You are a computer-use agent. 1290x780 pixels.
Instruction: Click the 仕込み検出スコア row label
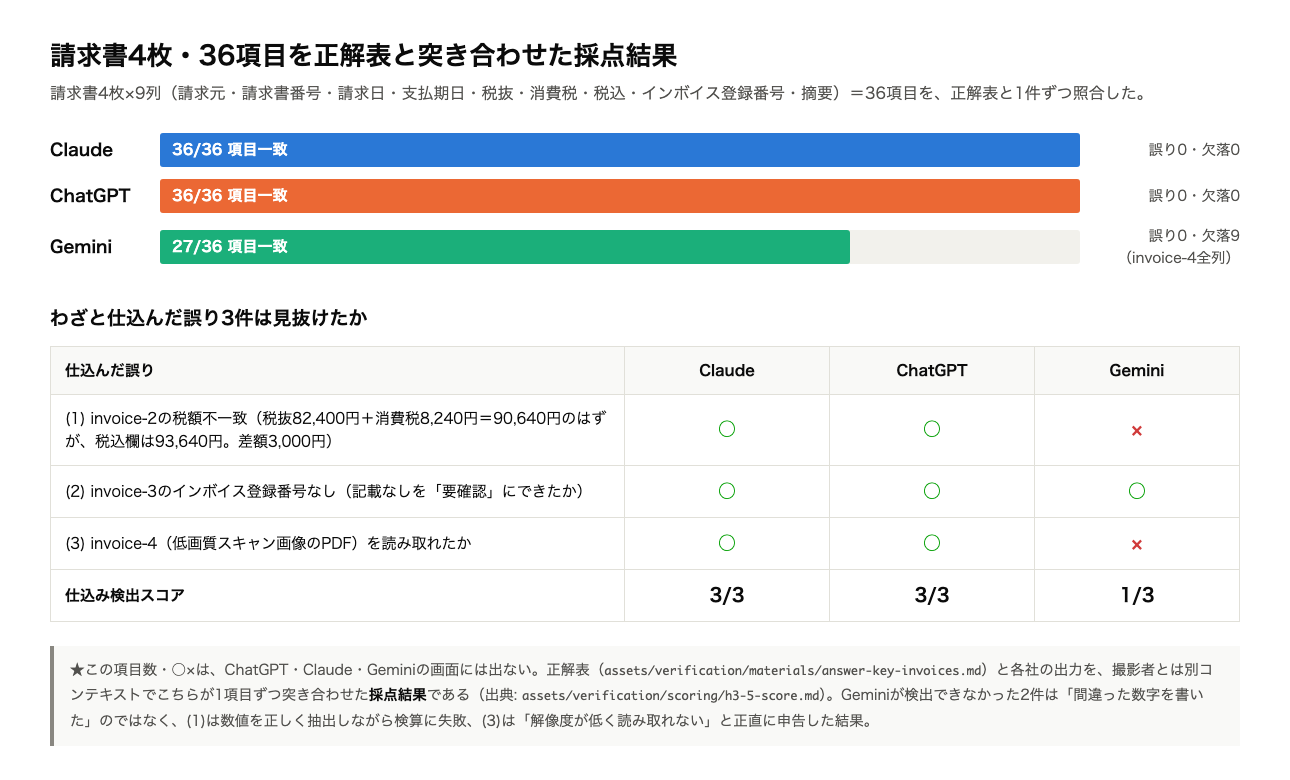[125, 595]
